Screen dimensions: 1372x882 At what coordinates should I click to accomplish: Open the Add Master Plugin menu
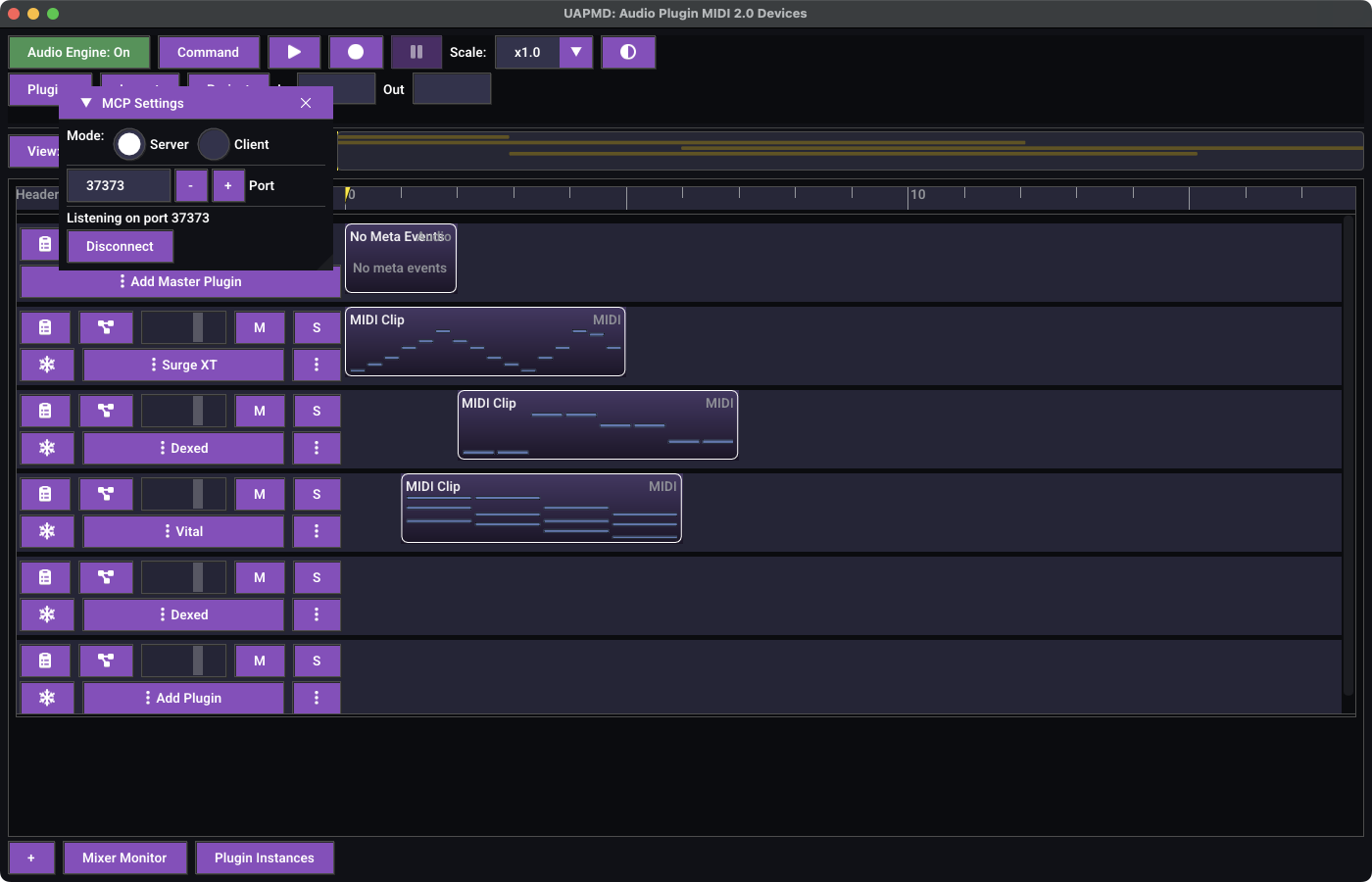(x=180, y=281)
